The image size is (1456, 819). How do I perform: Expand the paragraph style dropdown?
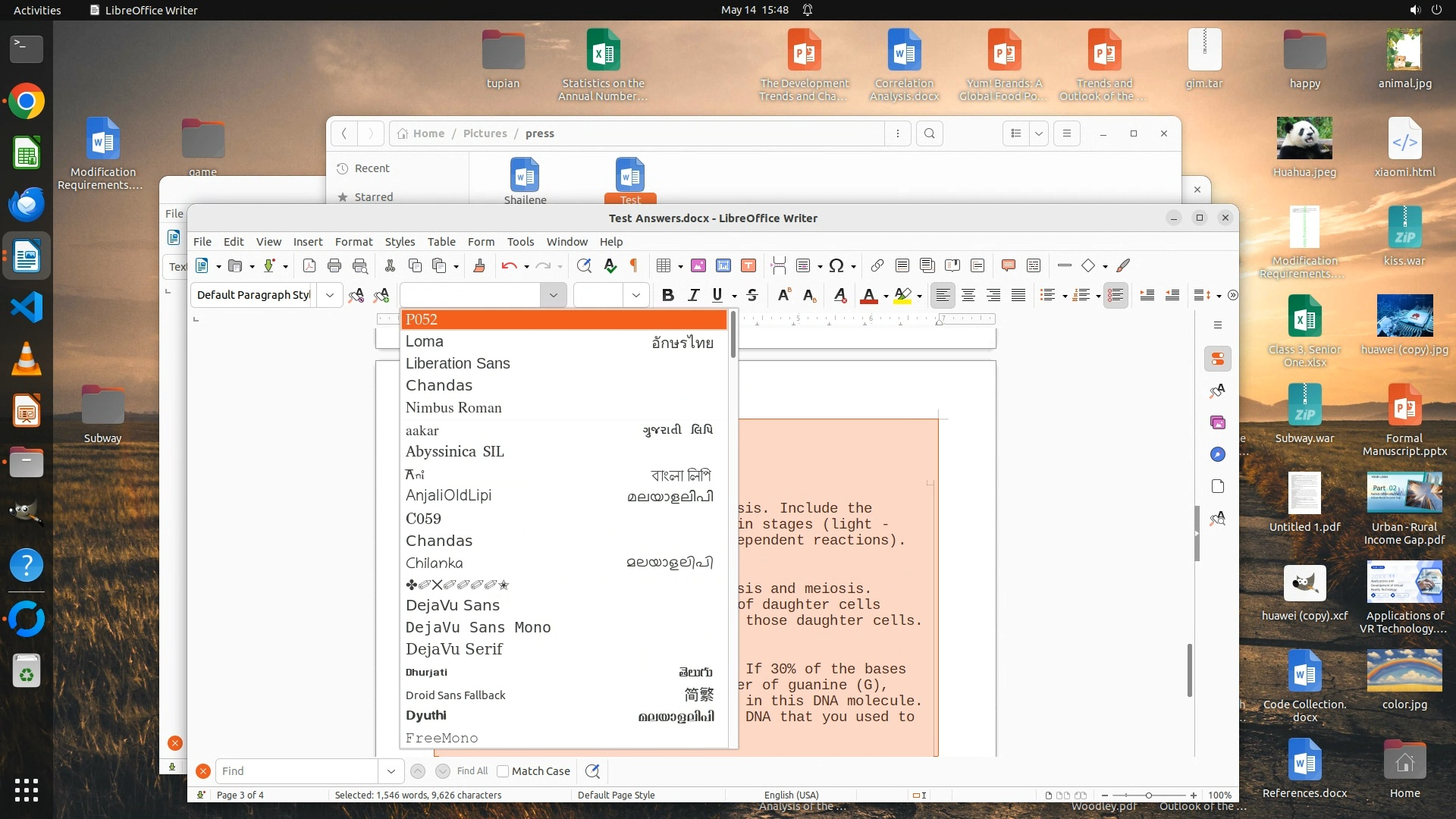click(x=330, y=295)
